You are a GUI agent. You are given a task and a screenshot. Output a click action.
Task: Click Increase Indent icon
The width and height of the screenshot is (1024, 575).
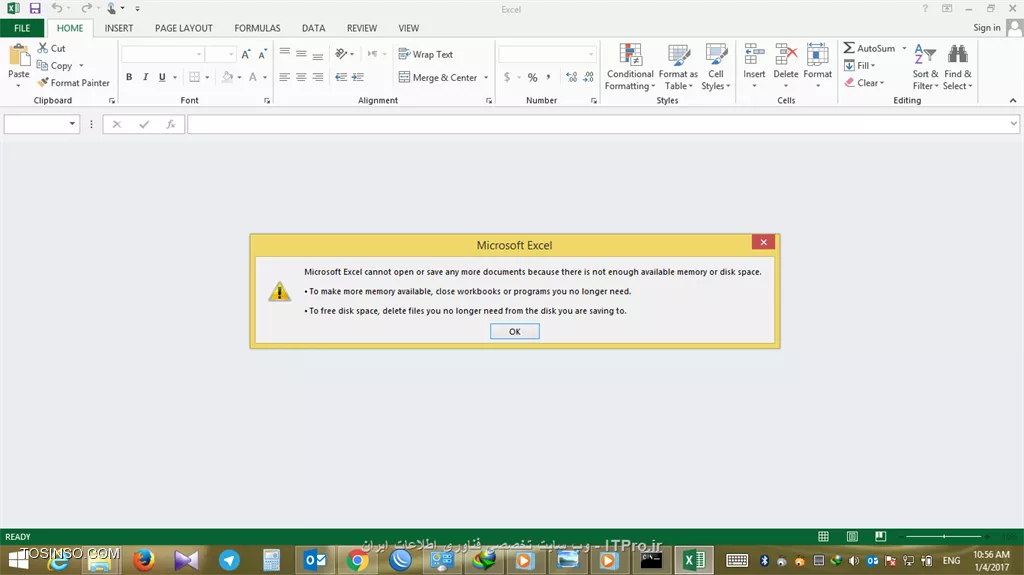[x=358, y=77]
